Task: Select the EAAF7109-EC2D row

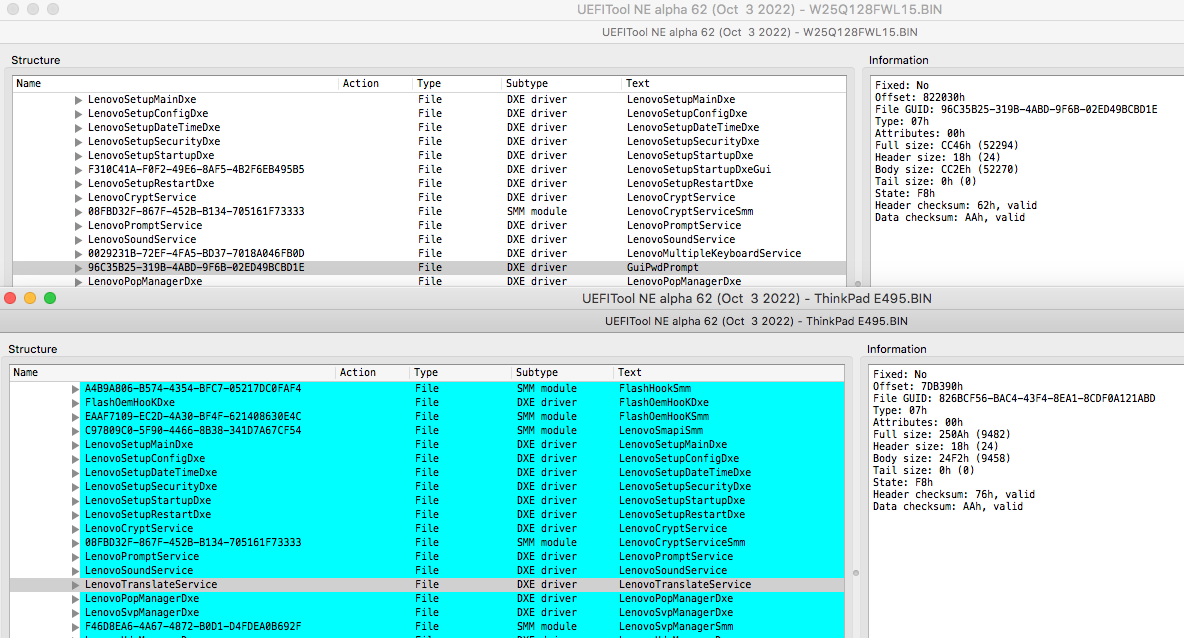Action: tap(427, 416)
